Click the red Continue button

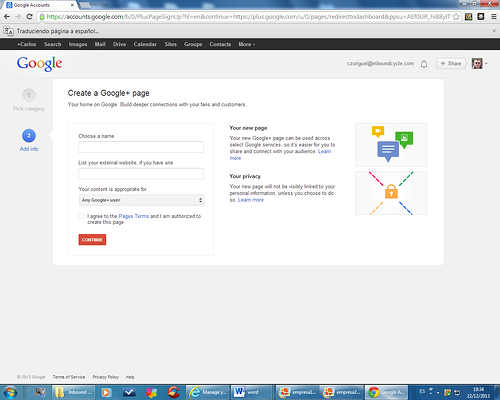[x=92, y=240]
